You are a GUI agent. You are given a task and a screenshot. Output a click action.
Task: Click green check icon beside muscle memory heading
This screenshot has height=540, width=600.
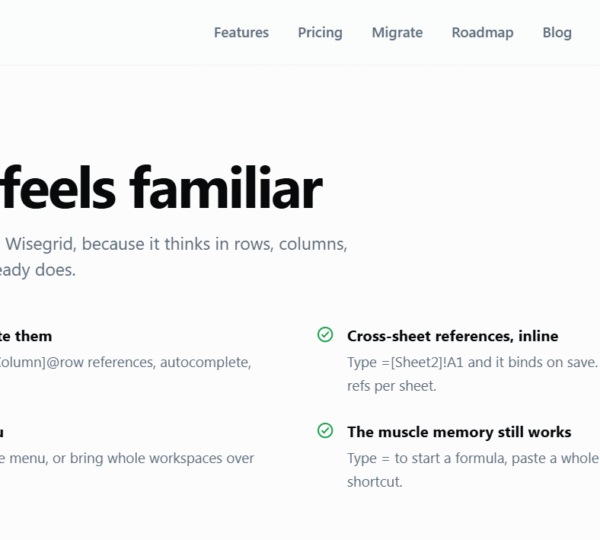point(325,431)
